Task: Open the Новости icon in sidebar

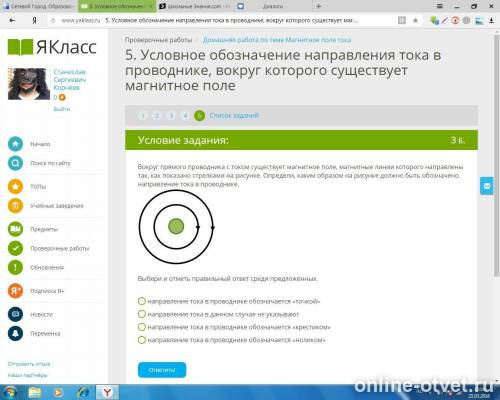Action: (15, 314)
